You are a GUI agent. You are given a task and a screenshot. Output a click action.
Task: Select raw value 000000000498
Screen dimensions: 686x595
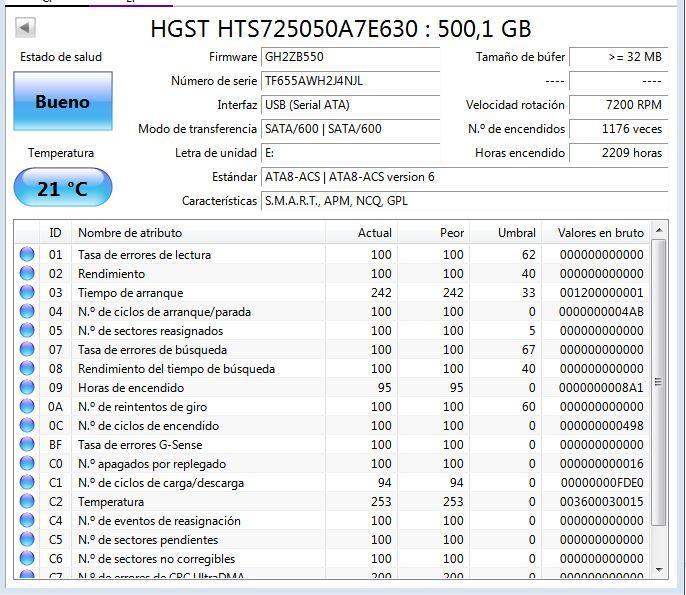[602, 426]
